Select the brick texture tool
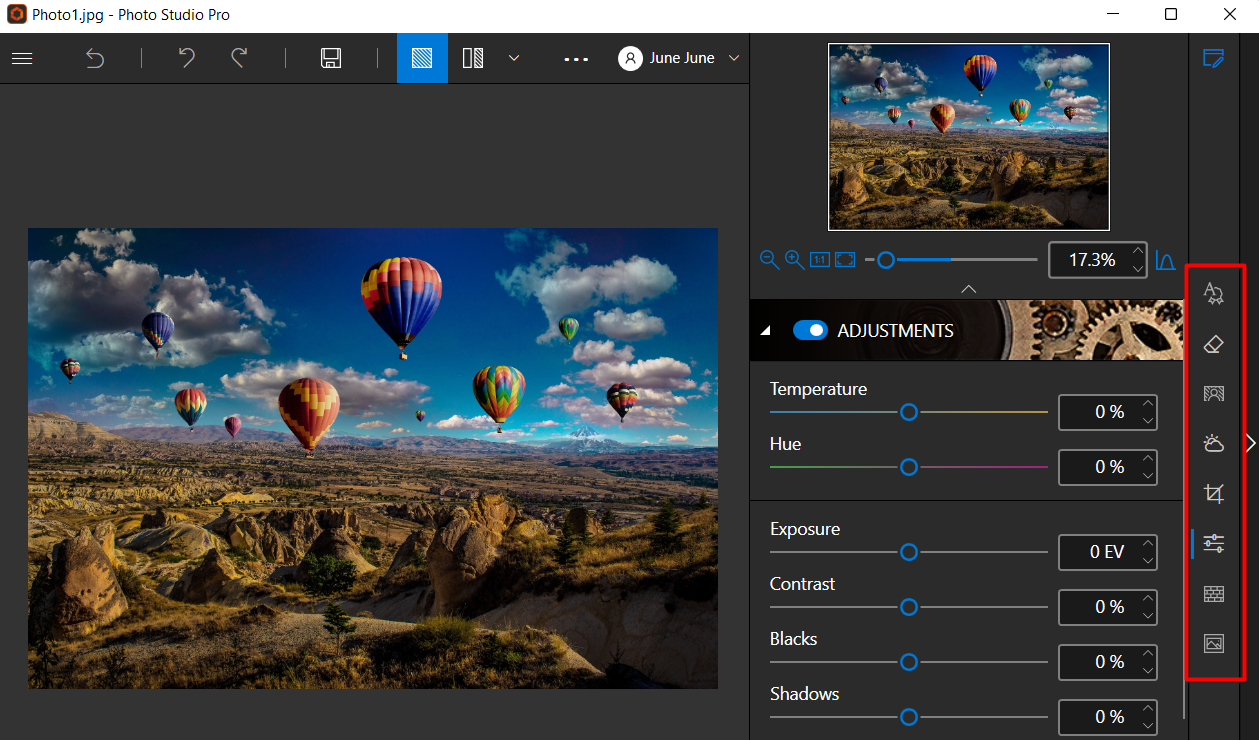Viewport: 1259px width, 740px height. (x=1214, y=594)
